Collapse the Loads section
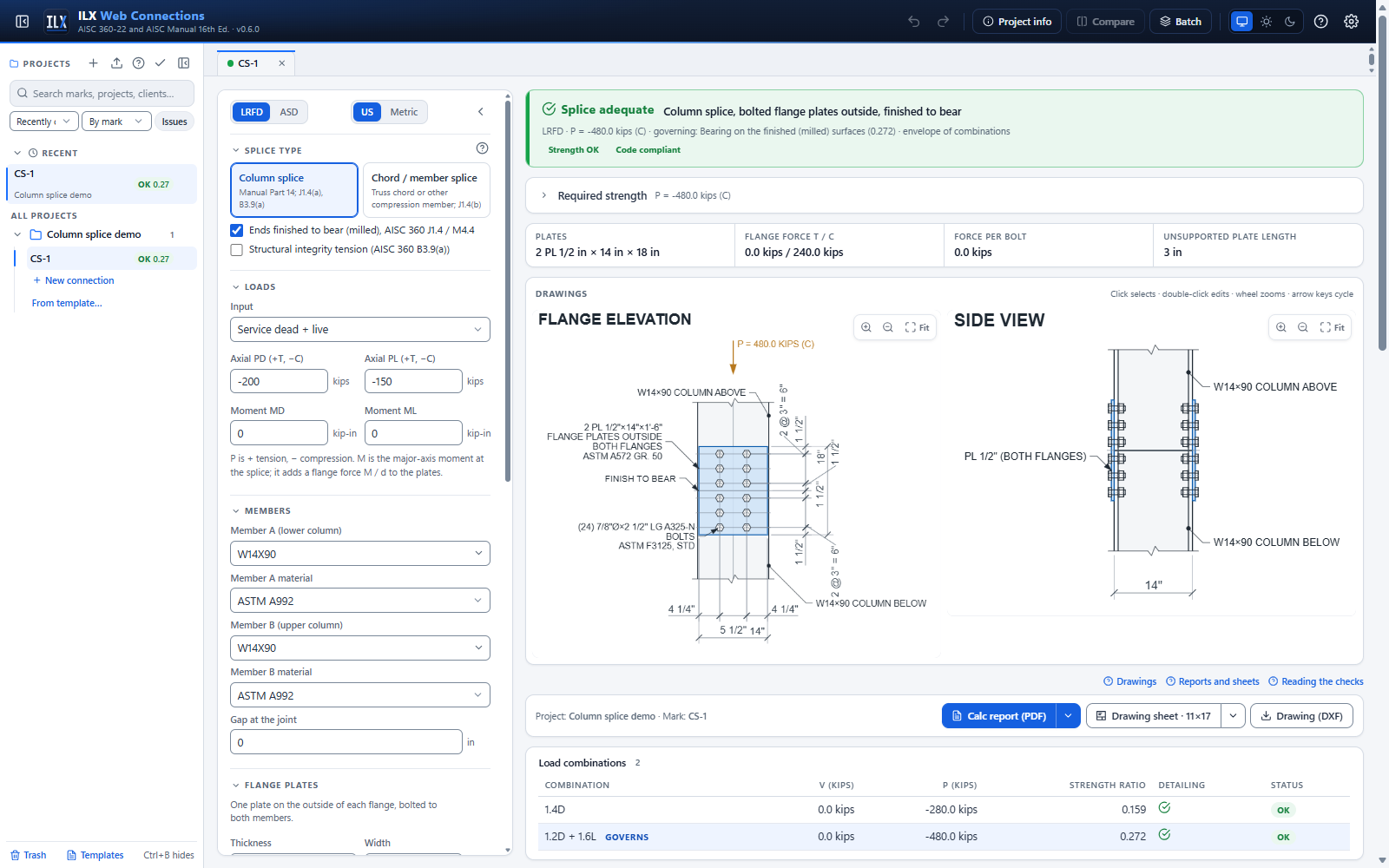 [x=235, y=286]
